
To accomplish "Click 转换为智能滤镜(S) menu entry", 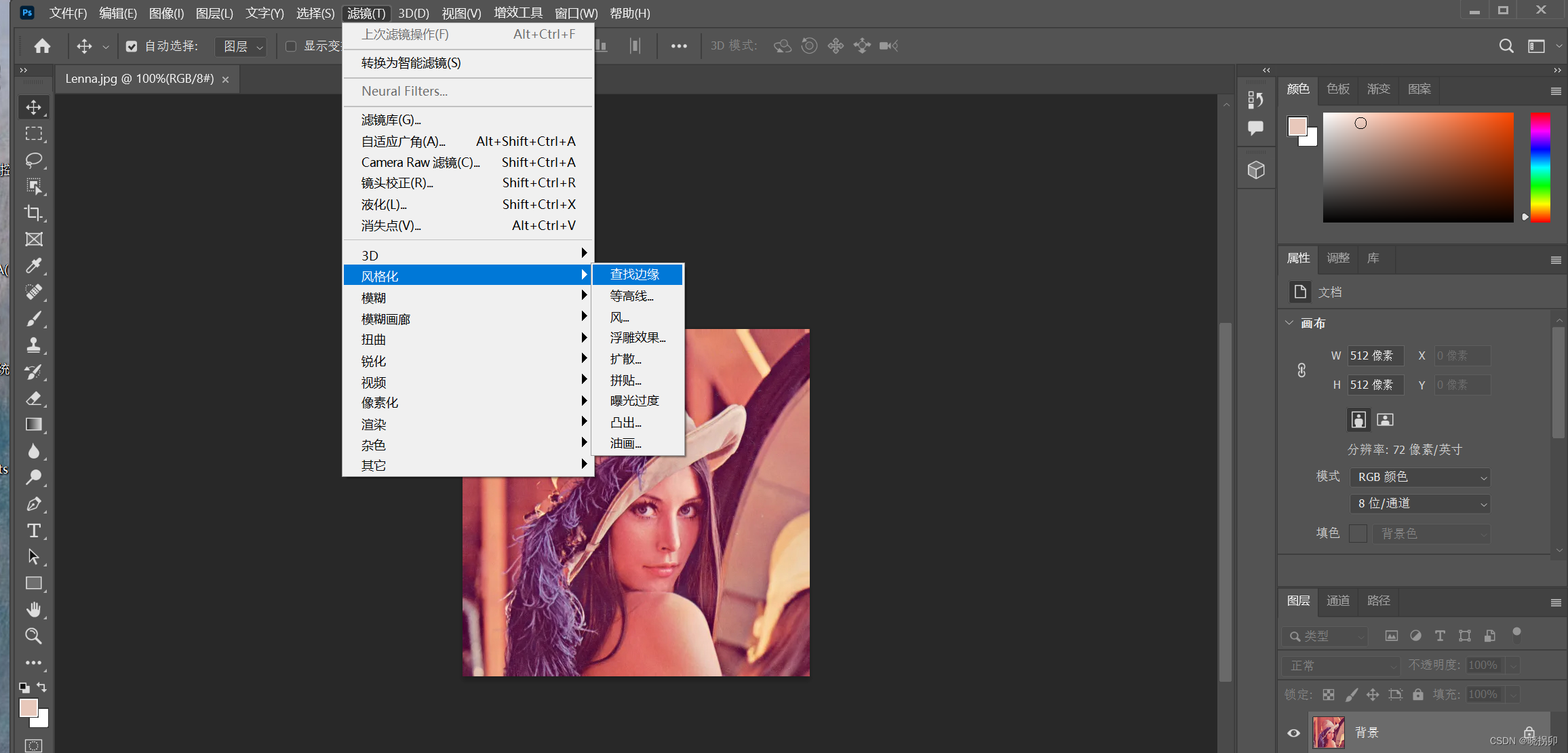I will 411,63.
